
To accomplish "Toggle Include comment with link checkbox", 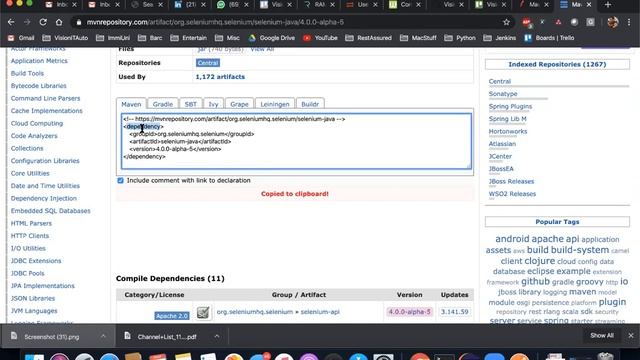I will (x=120, y=180).
